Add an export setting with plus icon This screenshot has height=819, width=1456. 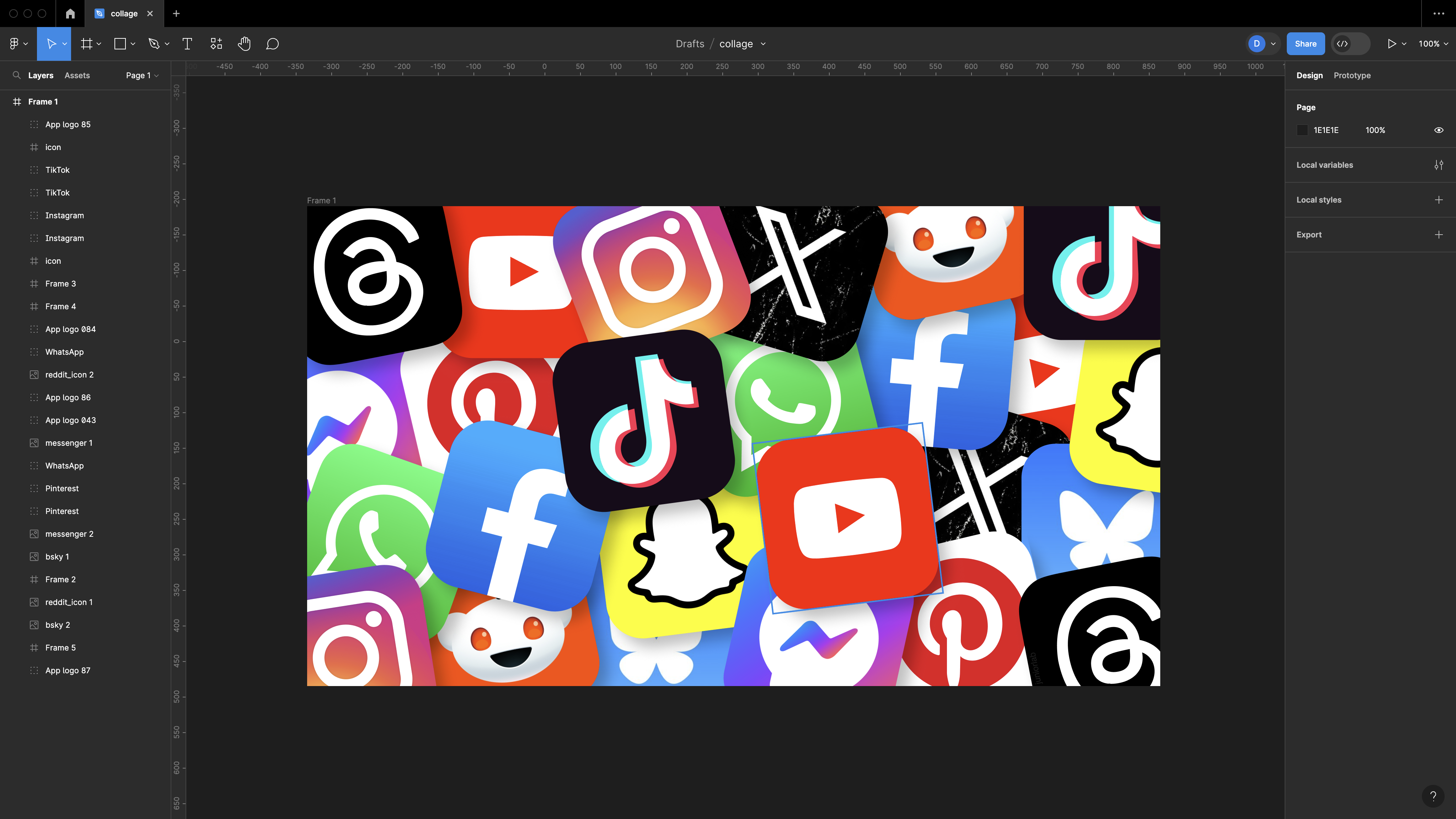point(1439,235)
